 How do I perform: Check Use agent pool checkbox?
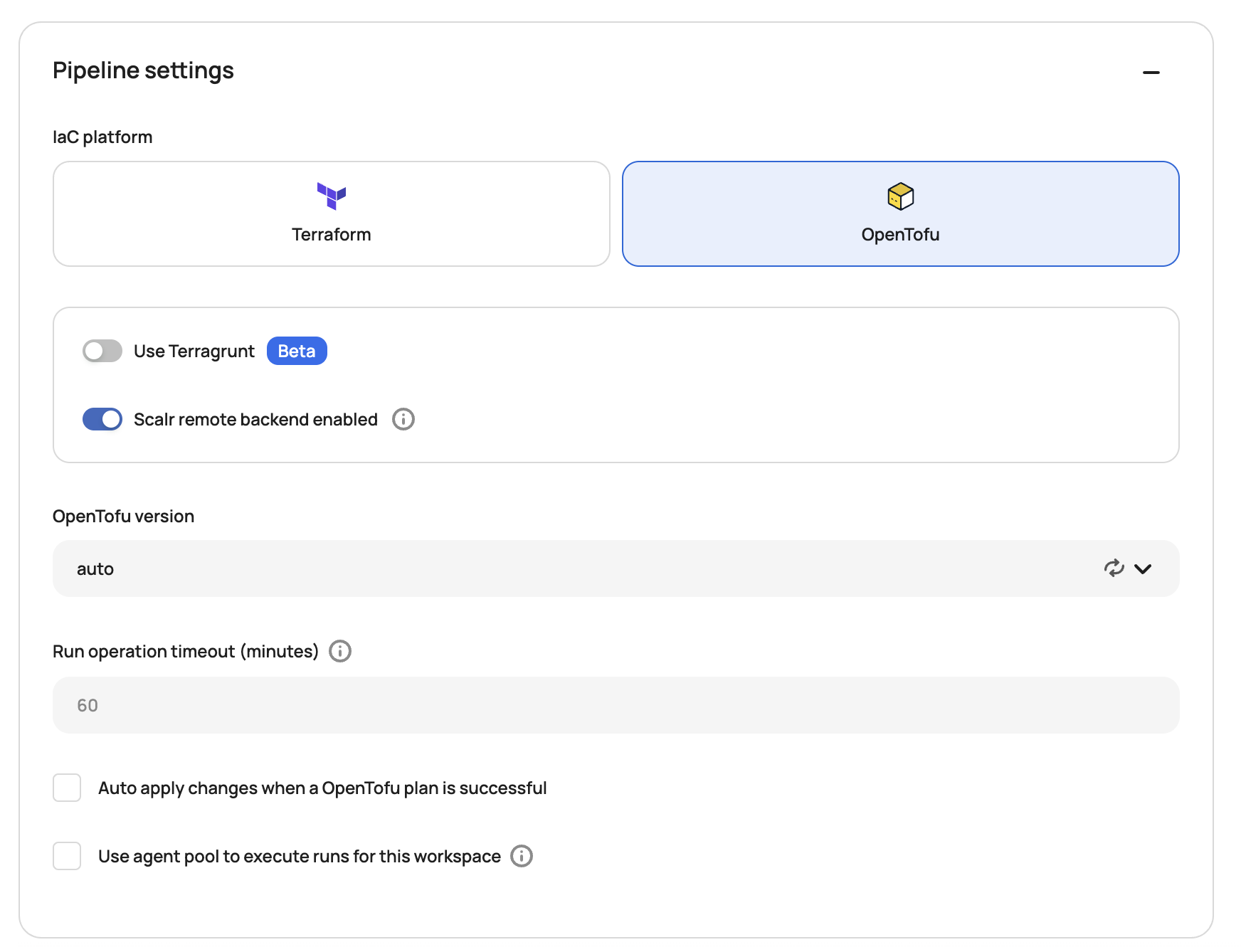click(67, 856)
